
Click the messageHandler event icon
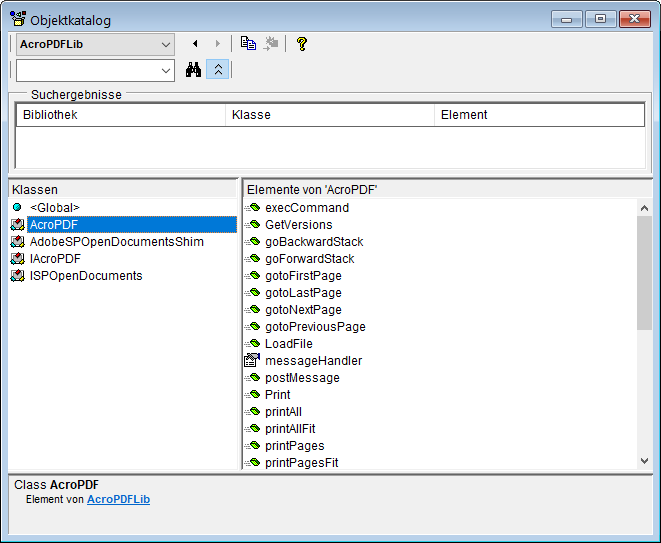(252, 360)
